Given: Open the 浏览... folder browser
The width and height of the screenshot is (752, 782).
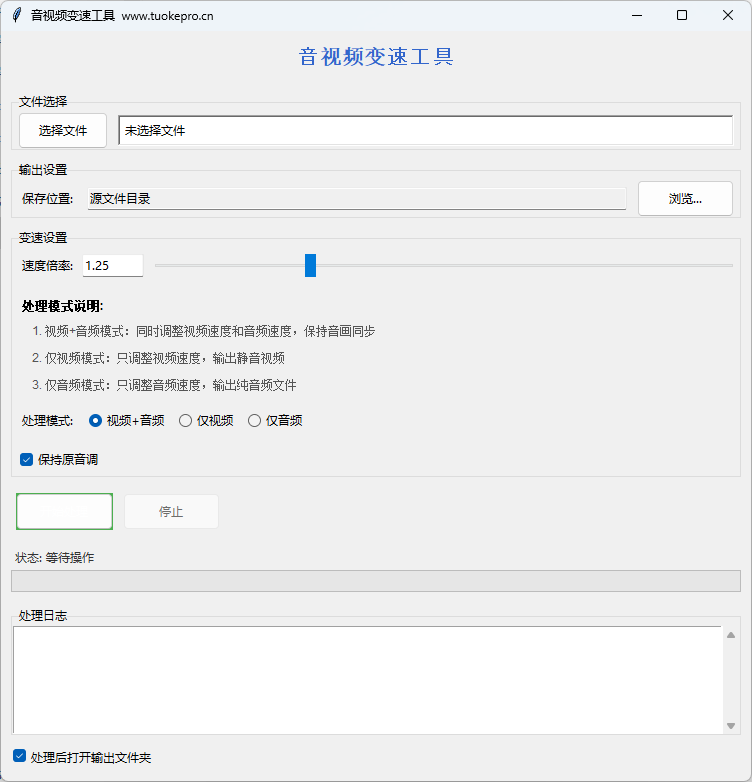Looking at the screenshot, I should click(685, 199).
